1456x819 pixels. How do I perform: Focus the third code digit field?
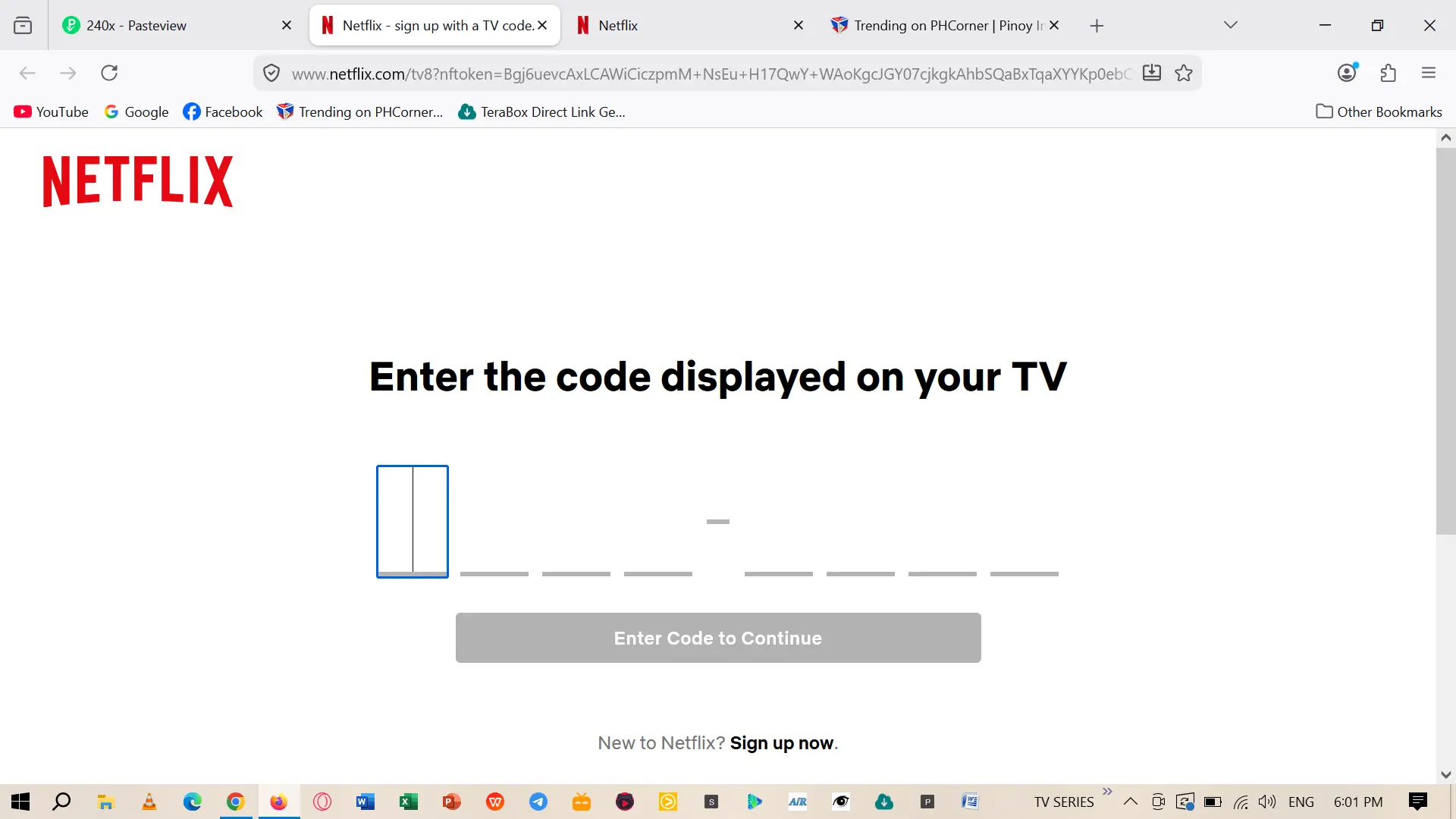[x=576, y=522]
